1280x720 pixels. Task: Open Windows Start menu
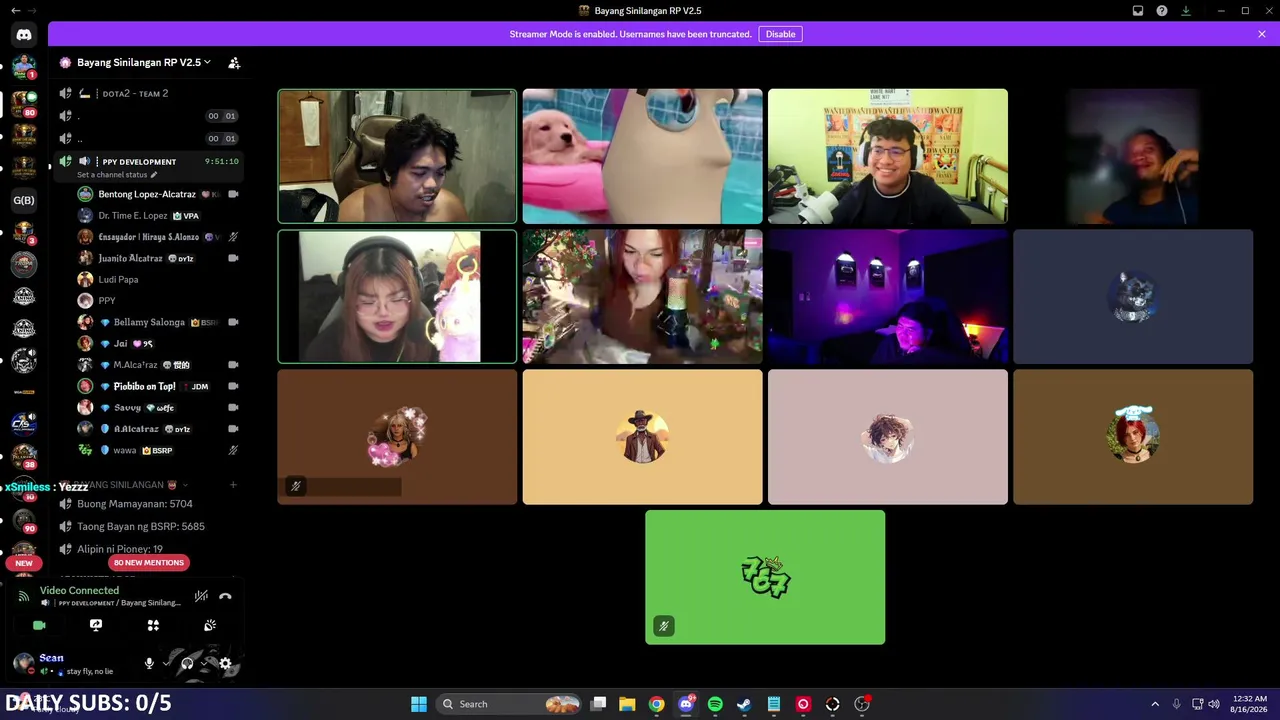[x=419, y=704]
